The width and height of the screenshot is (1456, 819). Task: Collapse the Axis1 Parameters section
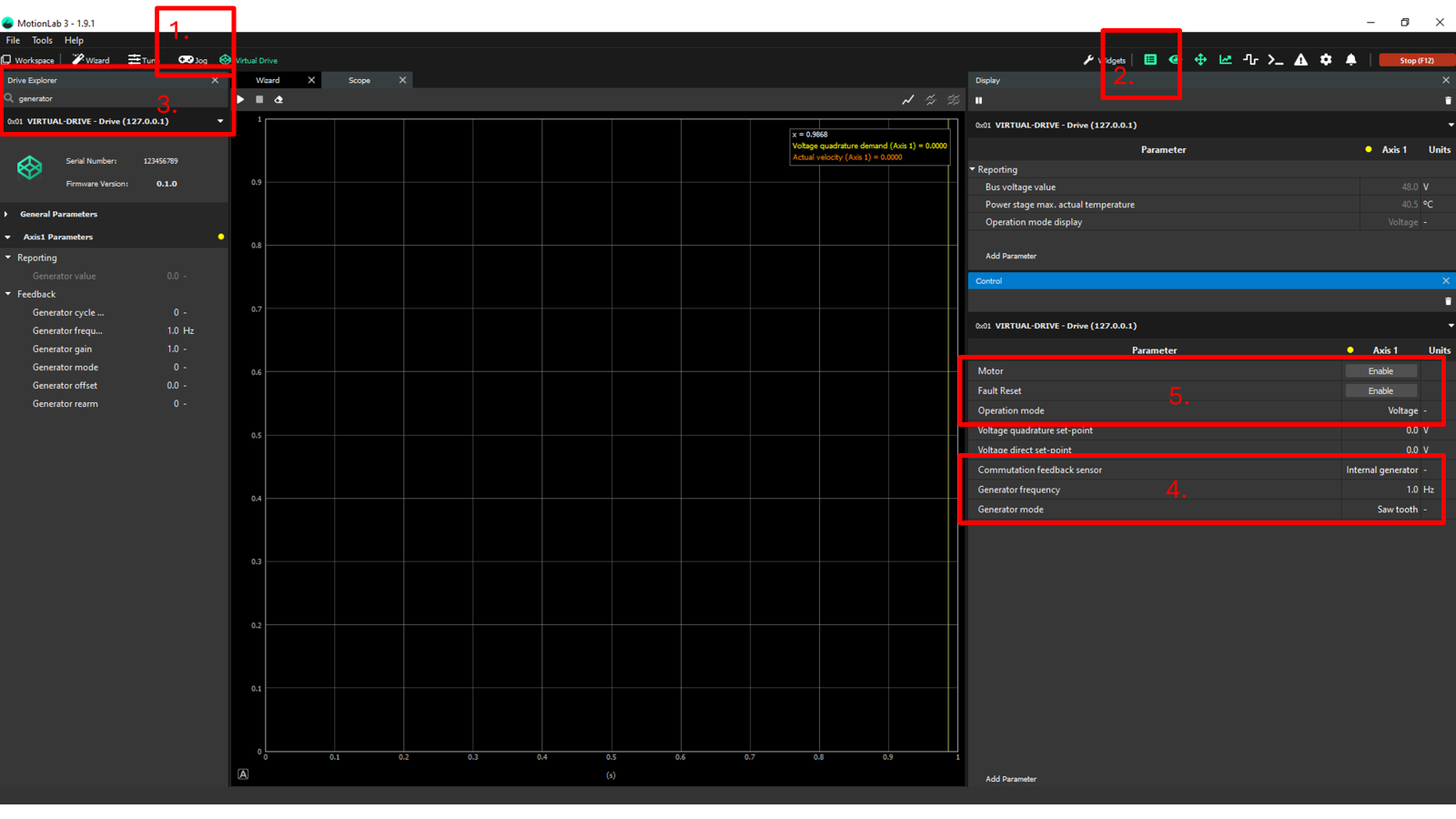pyautogui.click(x=7, y=238)
